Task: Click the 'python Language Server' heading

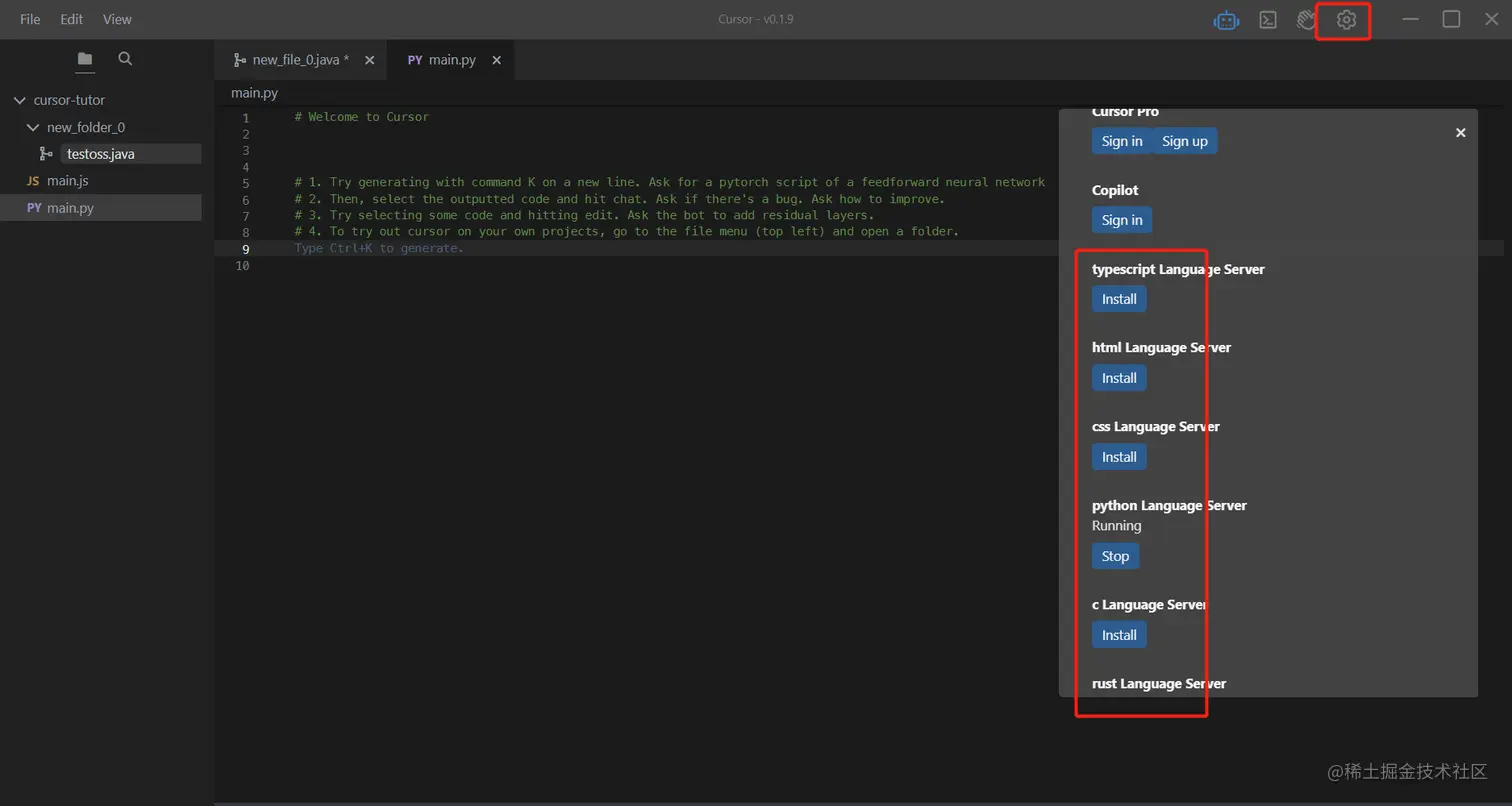Action: coord(1169,506)
